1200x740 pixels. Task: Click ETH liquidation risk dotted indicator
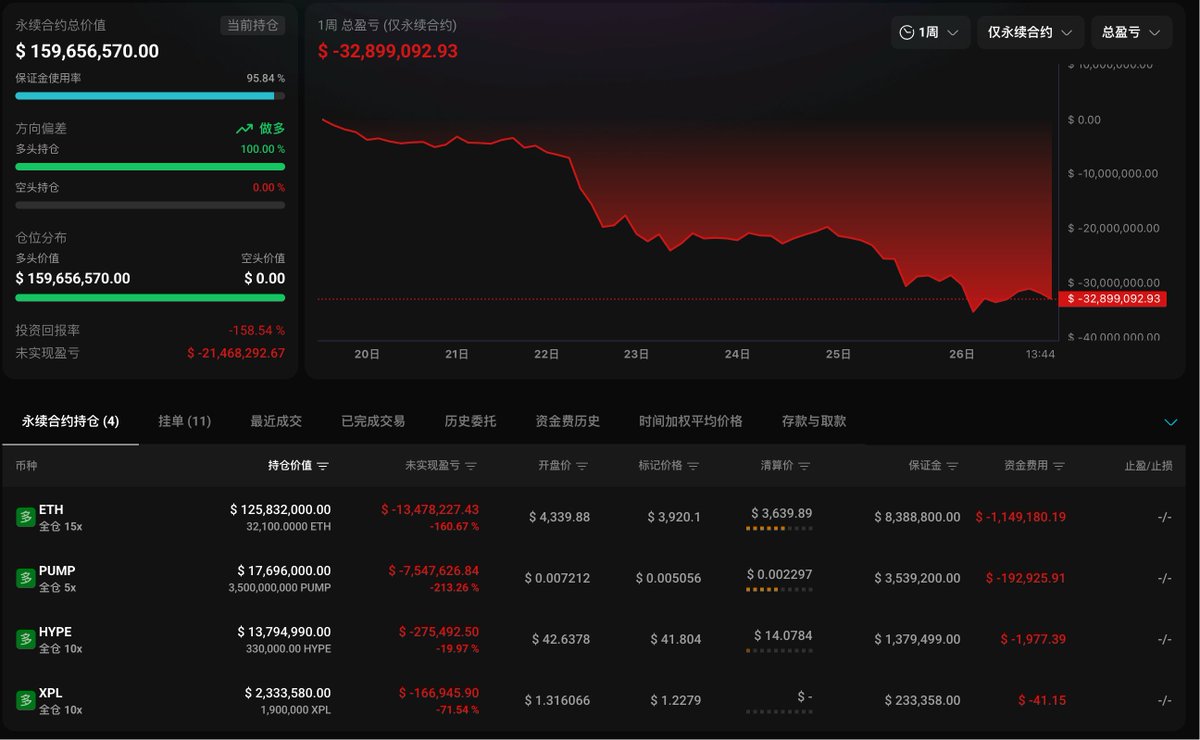779,528
